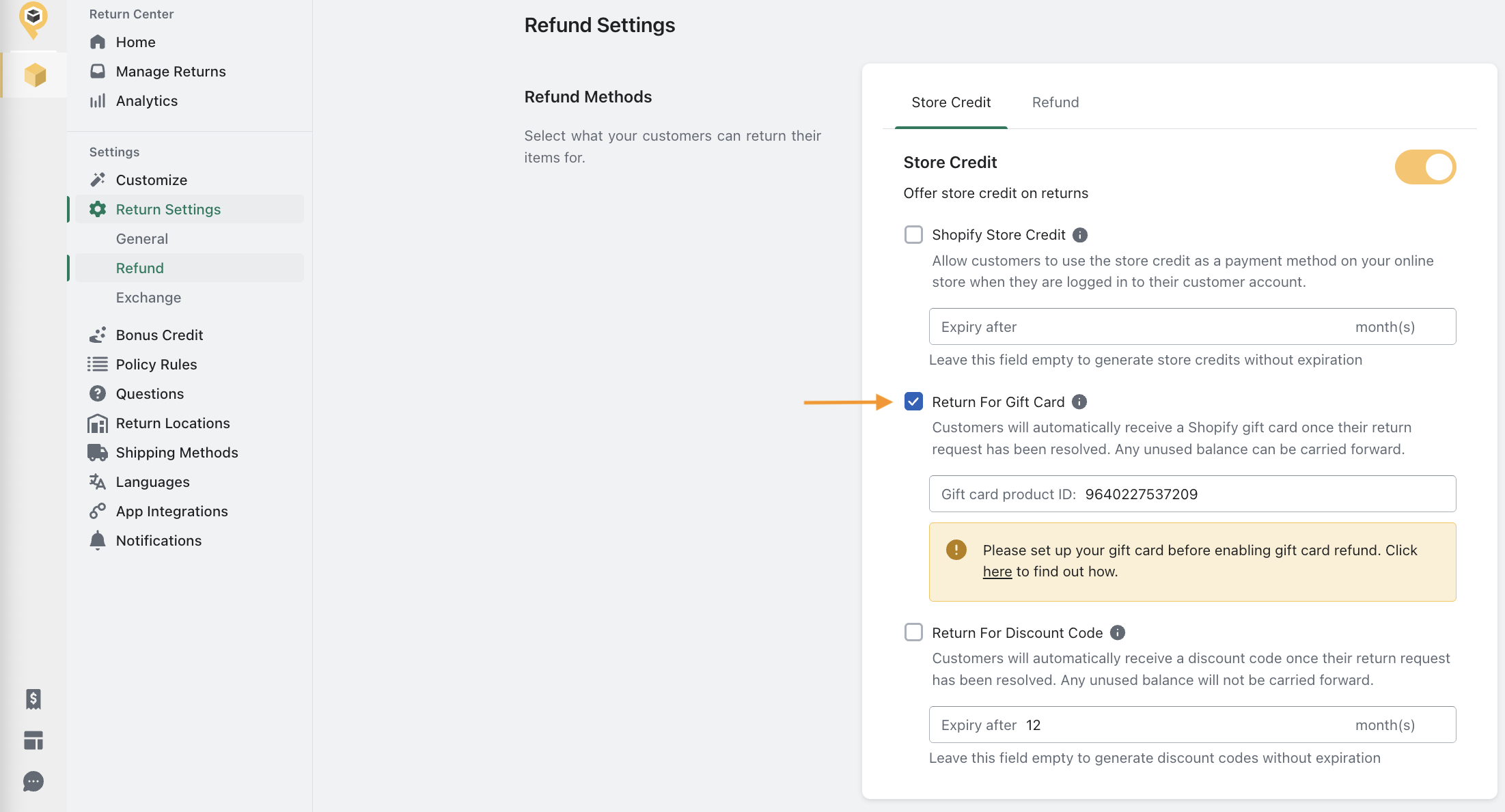Viewport: 1505px width, 812px height.
Task: Open App Integrations settings
Action: click(190, 511)
